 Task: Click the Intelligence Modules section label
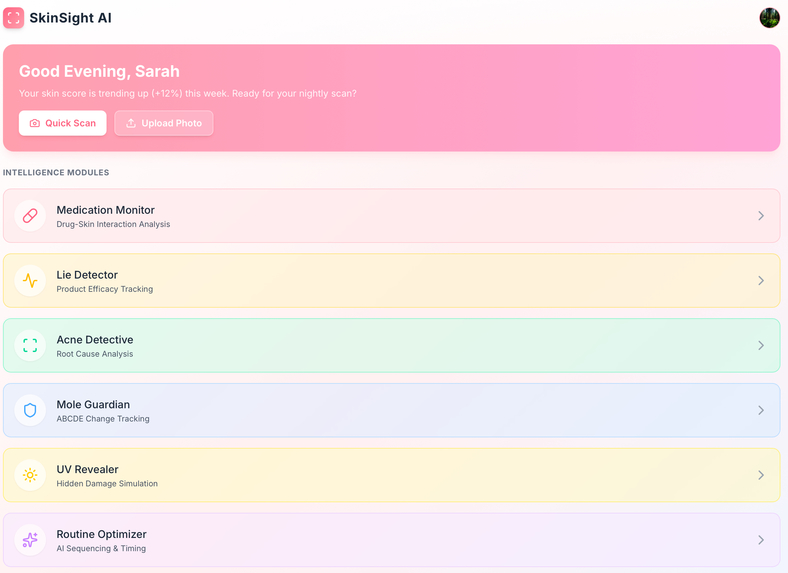(x=56, y=172)
